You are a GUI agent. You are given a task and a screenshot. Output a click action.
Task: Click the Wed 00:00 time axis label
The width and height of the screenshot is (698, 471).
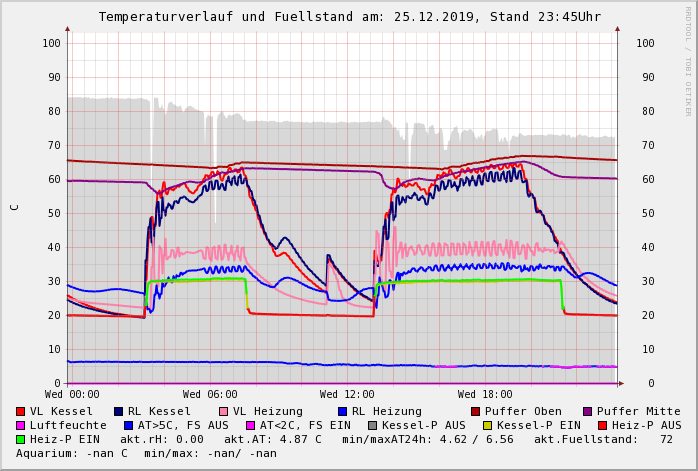pos(72,395)
